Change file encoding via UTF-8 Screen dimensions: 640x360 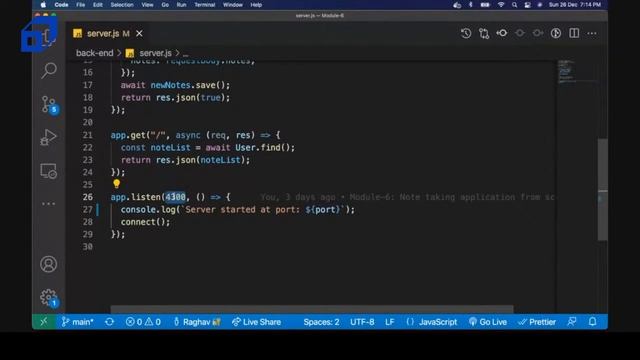(x=362, y=322)
